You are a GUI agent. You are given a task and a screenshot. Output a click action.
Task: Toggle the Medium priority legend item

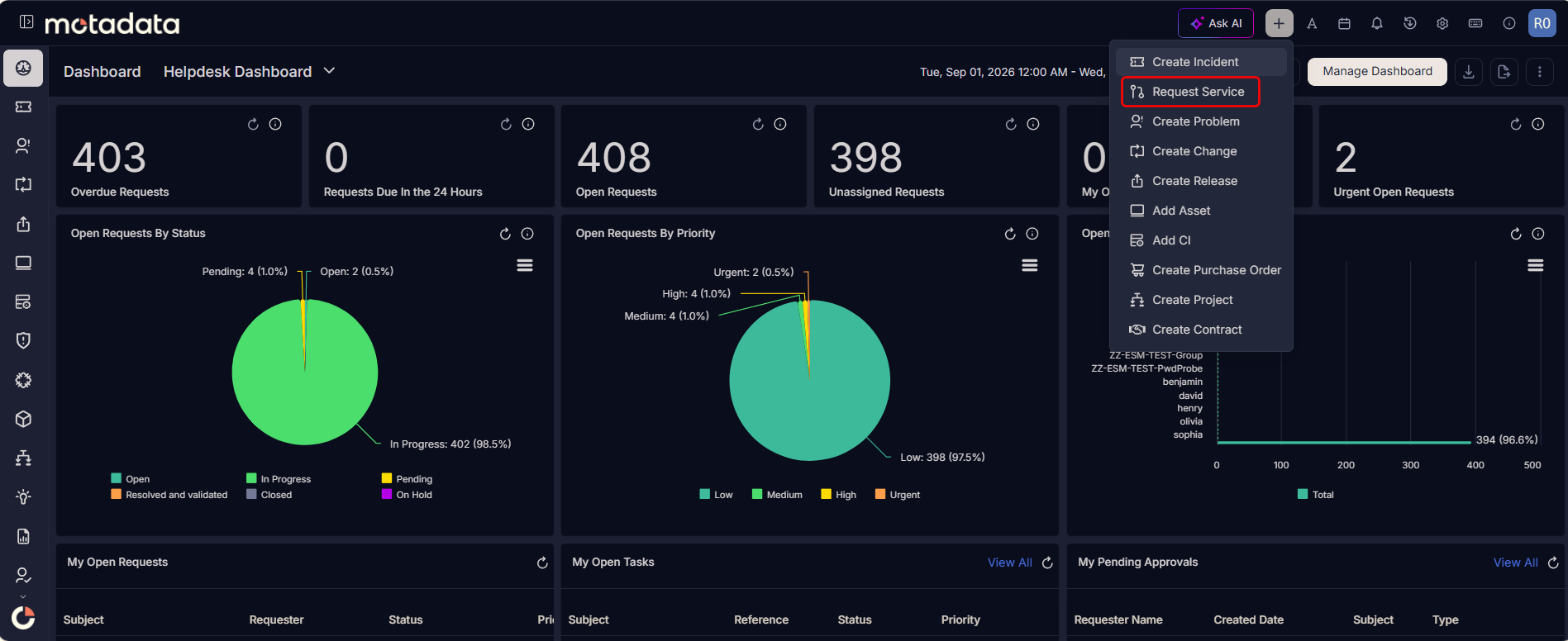pos(777,495)
